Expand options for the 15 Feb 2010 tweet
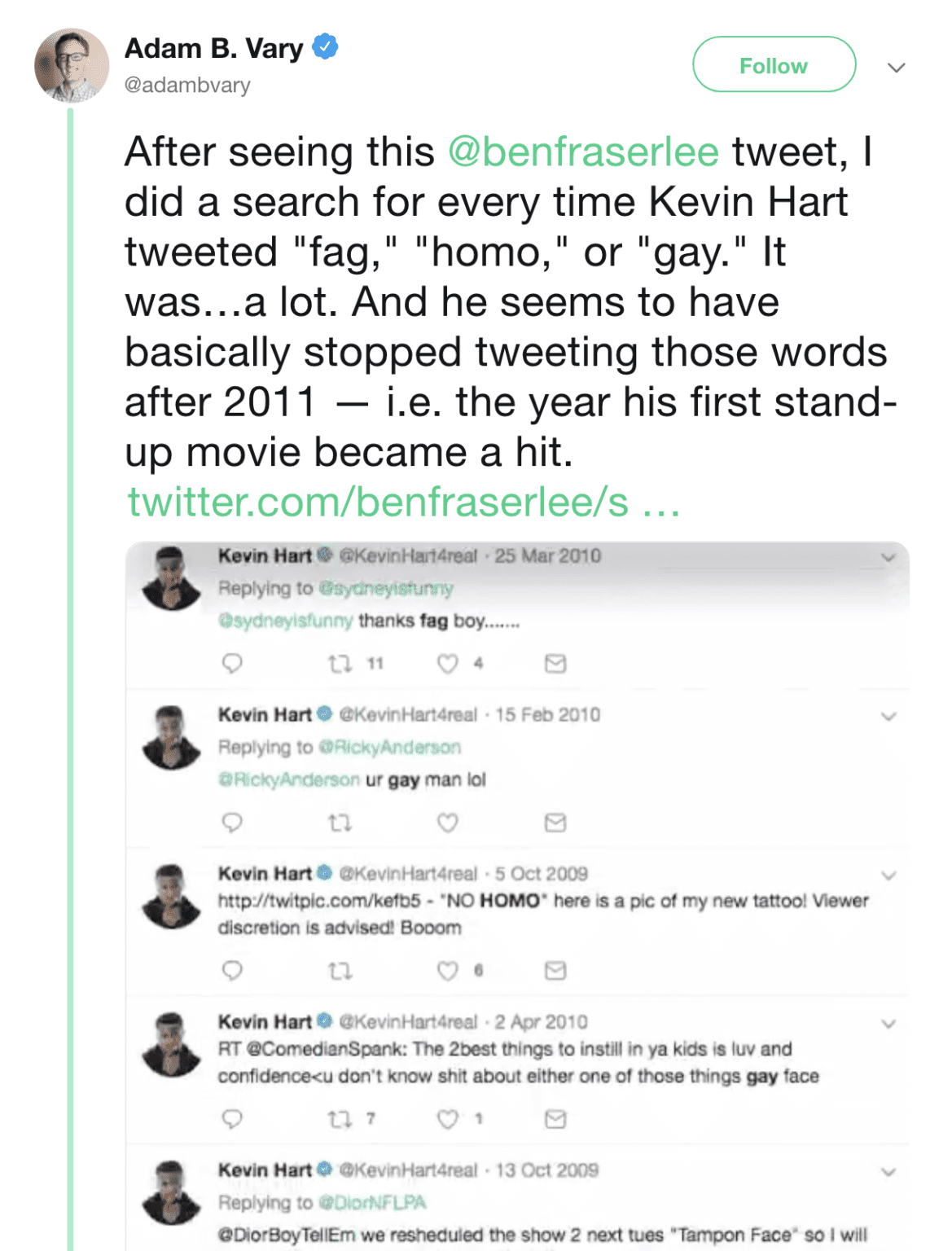This screenshot has width=952, height=1251. tap(888, 717)
